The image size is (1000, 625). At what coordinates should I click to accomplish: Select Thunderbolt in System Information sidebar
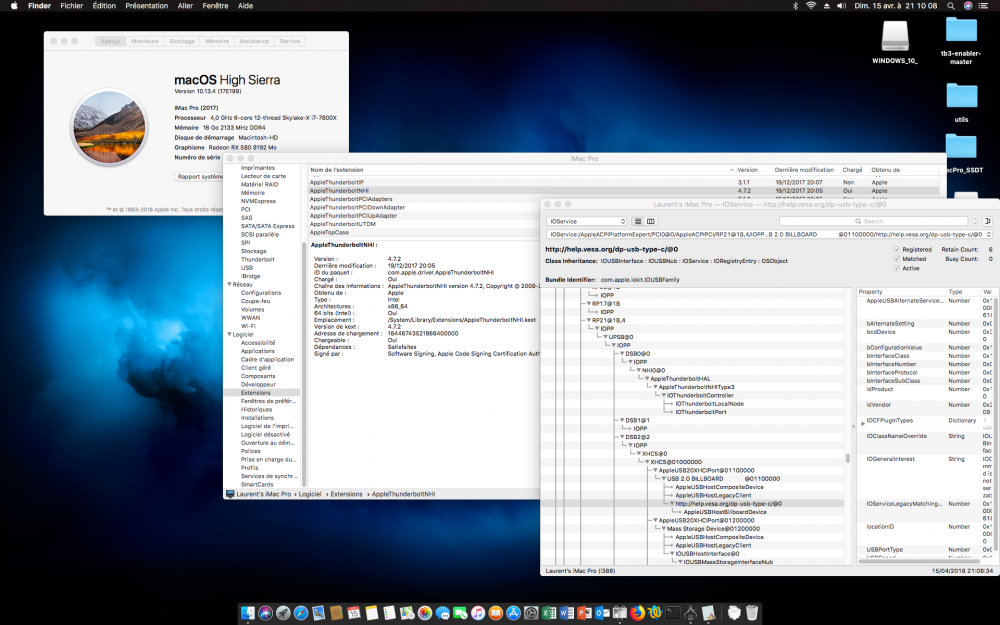tap(258, 260)
